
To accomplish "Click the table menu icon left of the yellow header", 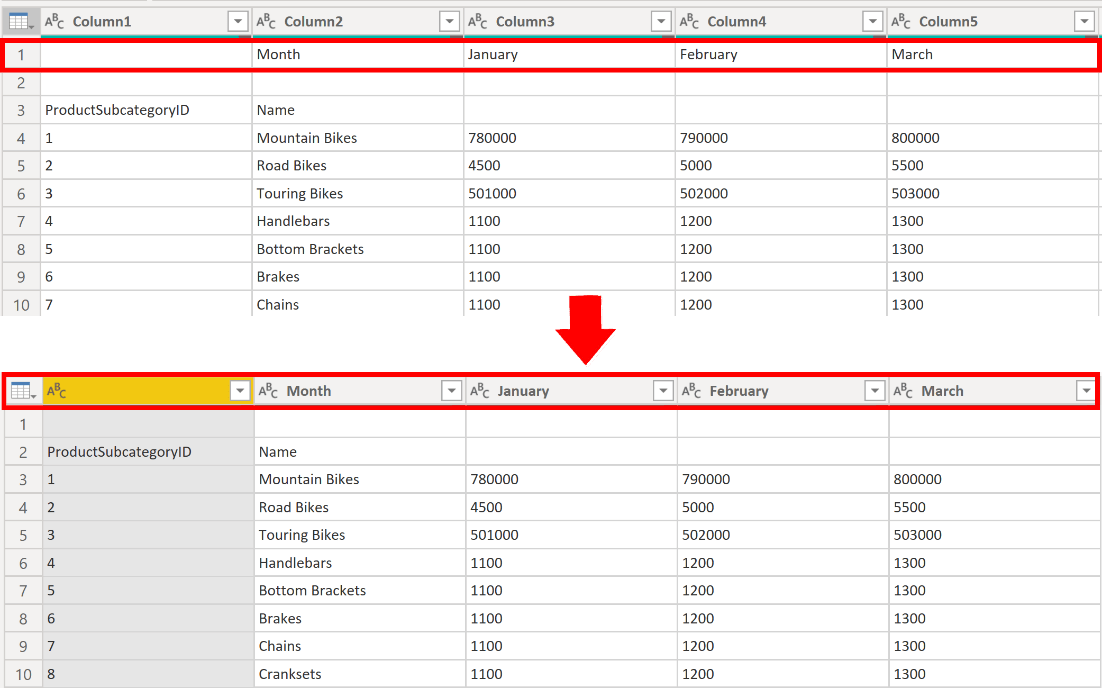I will [22, 391].
